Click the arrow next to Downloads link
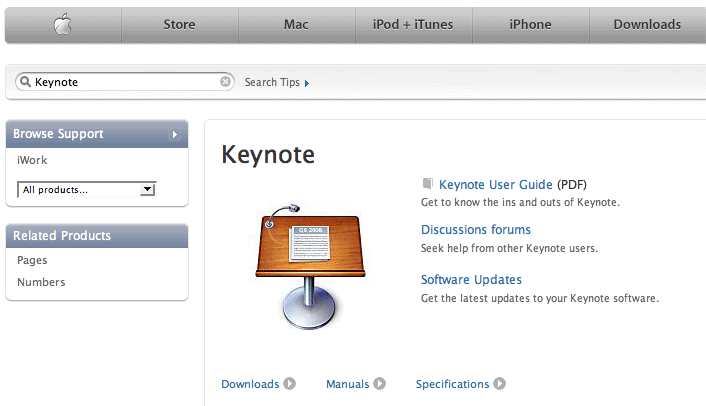The height and width of the screenshot is (406, 706). pyautogui.click(x=289, y=383)
